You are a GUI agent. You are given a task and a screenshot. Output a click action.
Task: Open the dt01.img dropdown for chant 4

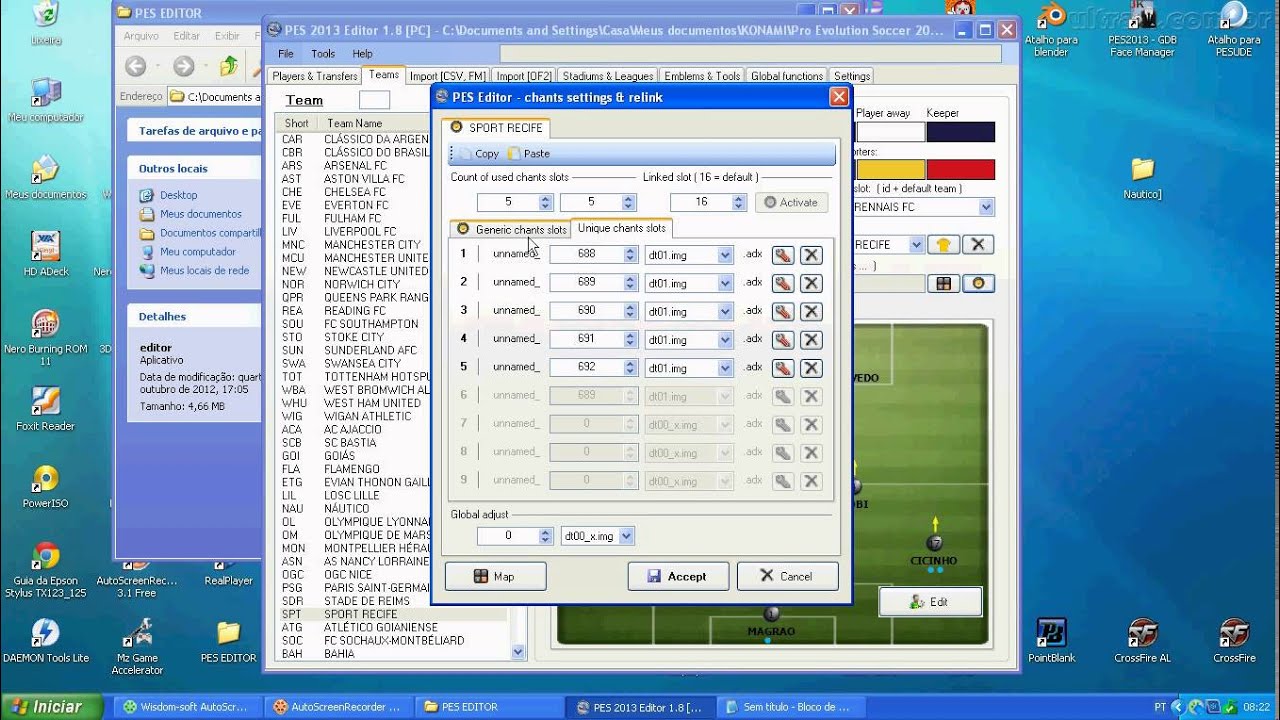[725, 340]
